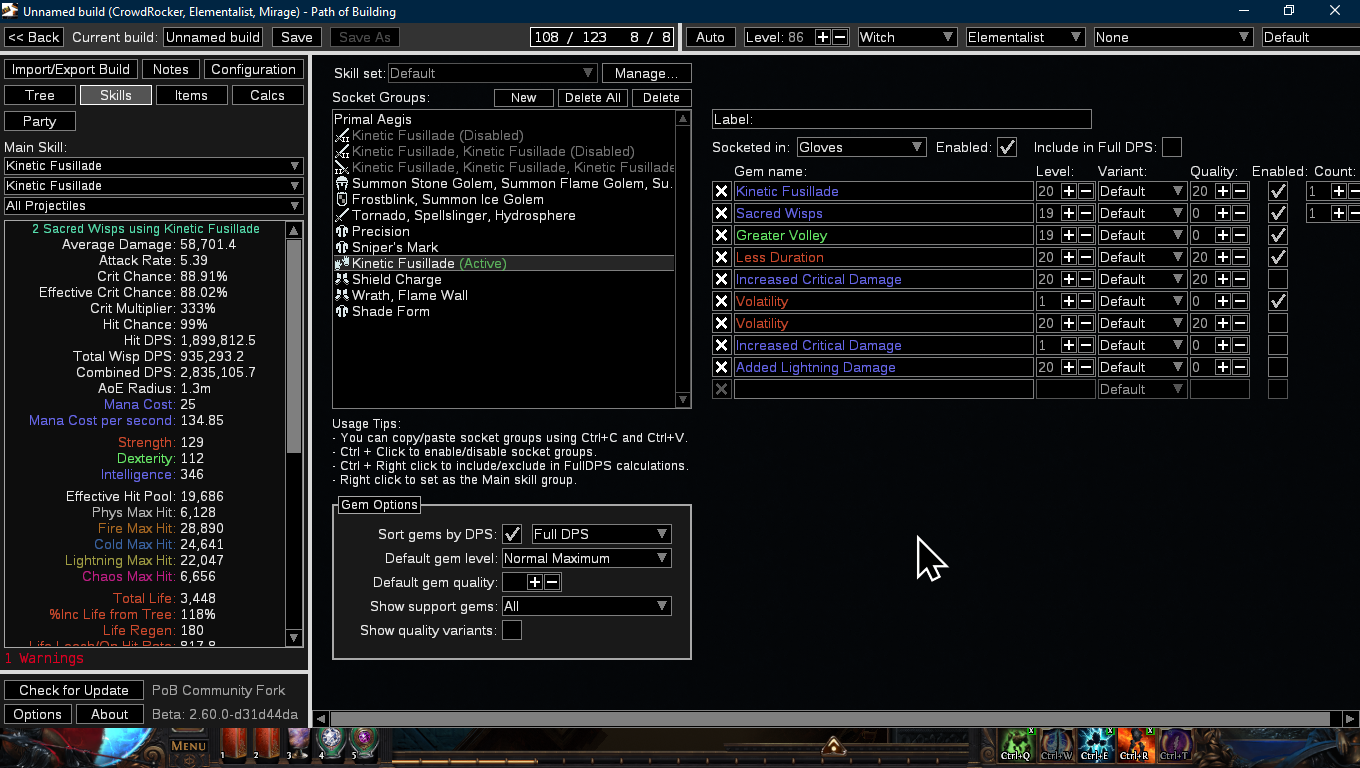Viewport: 1360px width, 768px height.
Task: Open the Default gem level dropdown
Action: pyautogui.click(x=586, y=558)
